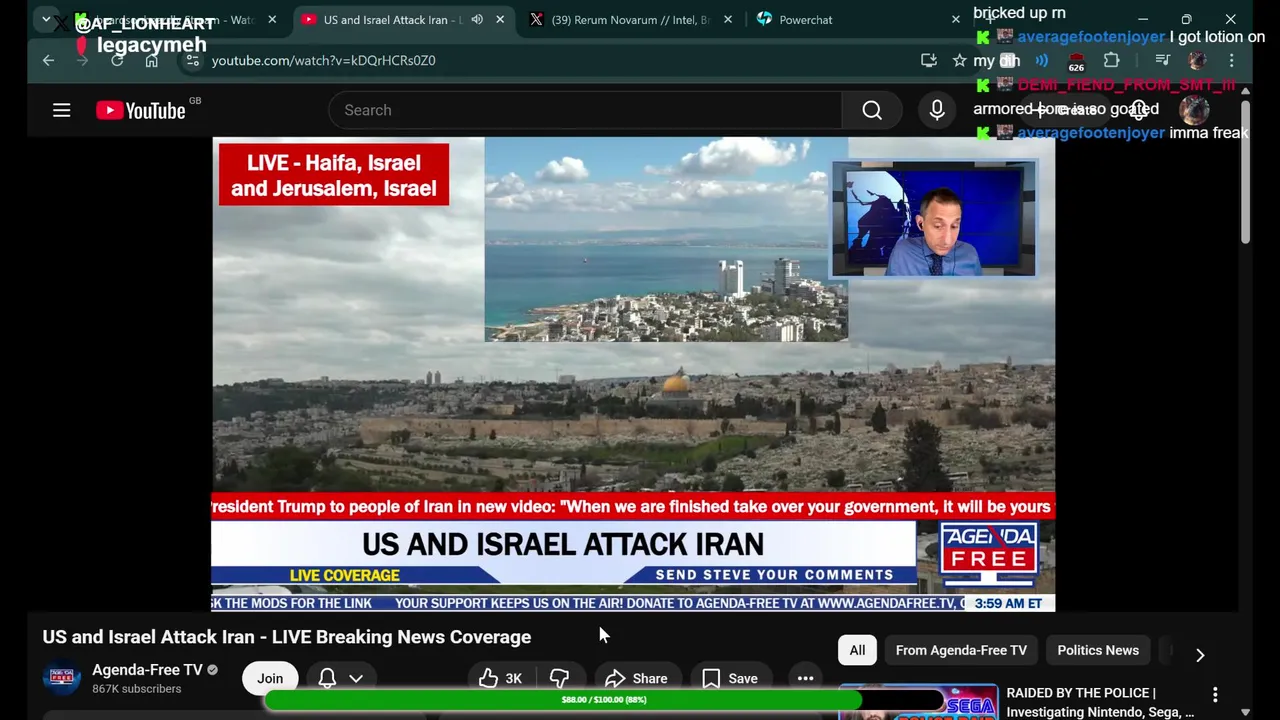This screenshot has height=720, width=1280.
Task: Open more actions ellipsis under video
Action: [x=805, y=678]
